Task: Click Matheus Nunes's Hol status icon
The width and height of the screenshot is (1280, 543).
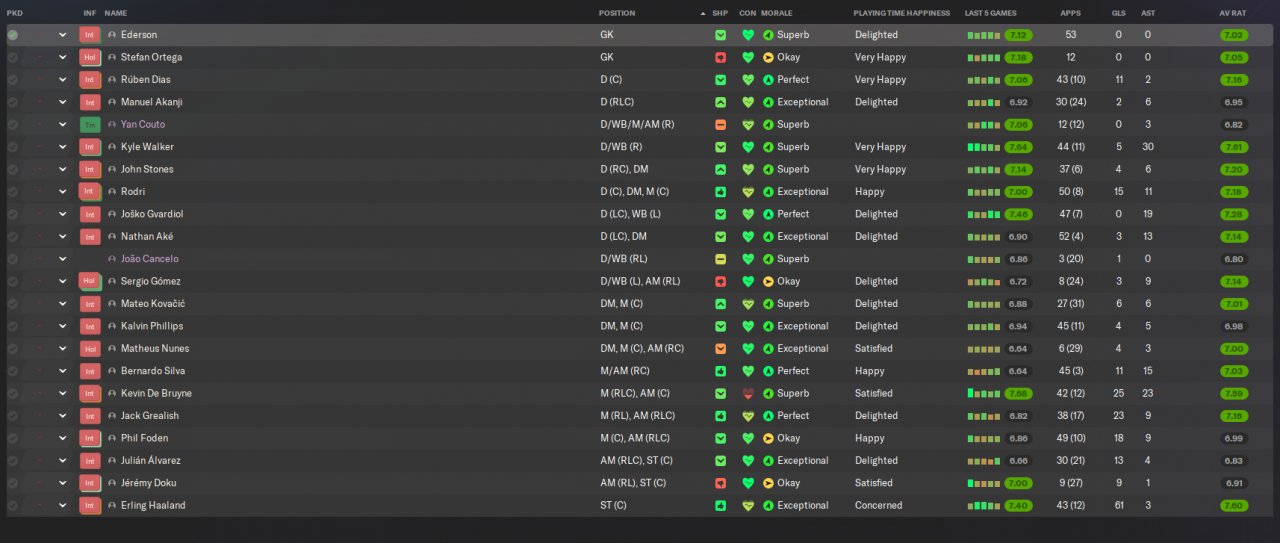Action: [90, 349]
